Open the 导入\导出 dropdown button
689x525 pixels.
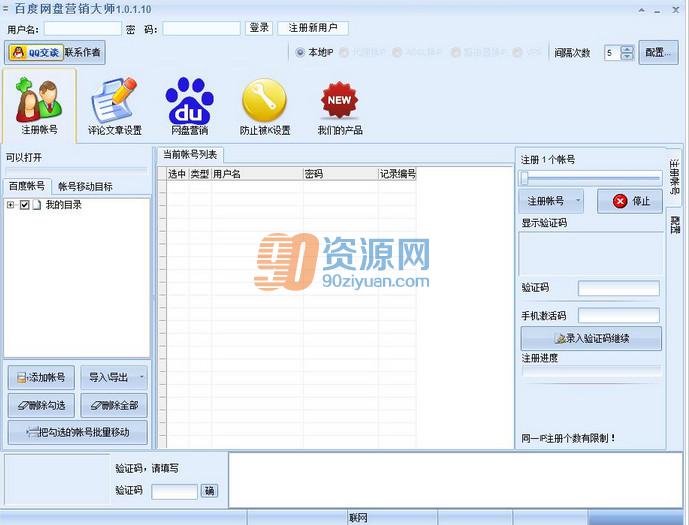click(114, 377)
